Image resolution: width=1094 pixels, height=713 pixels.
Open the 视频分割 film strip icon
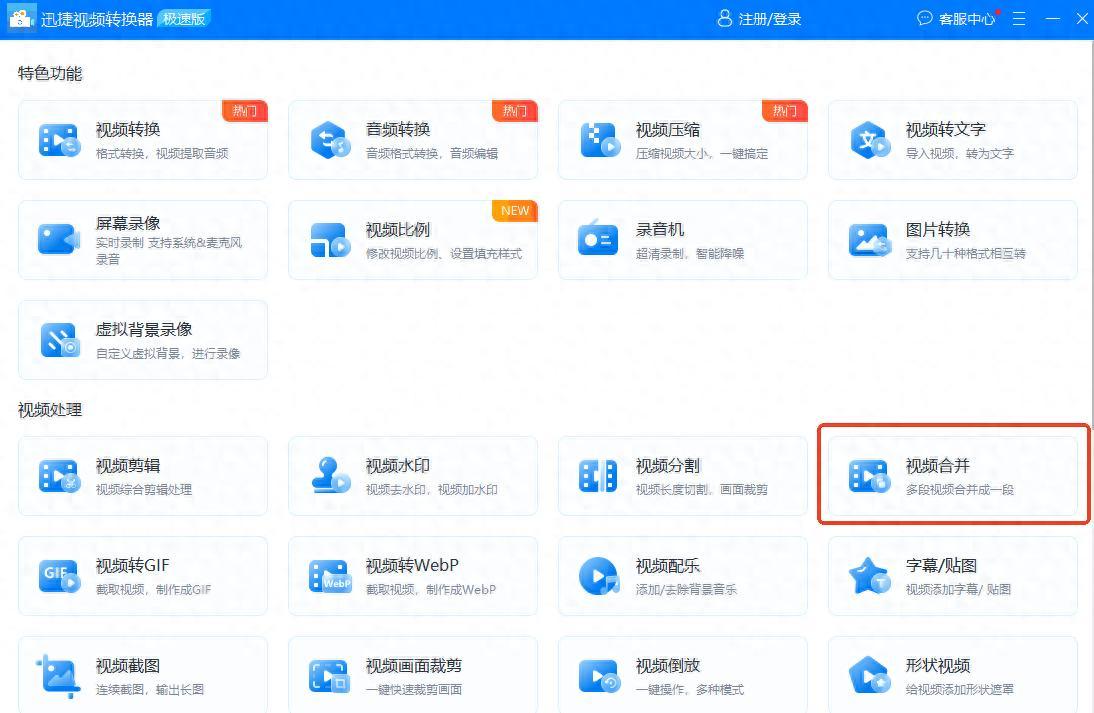(599, 476)
